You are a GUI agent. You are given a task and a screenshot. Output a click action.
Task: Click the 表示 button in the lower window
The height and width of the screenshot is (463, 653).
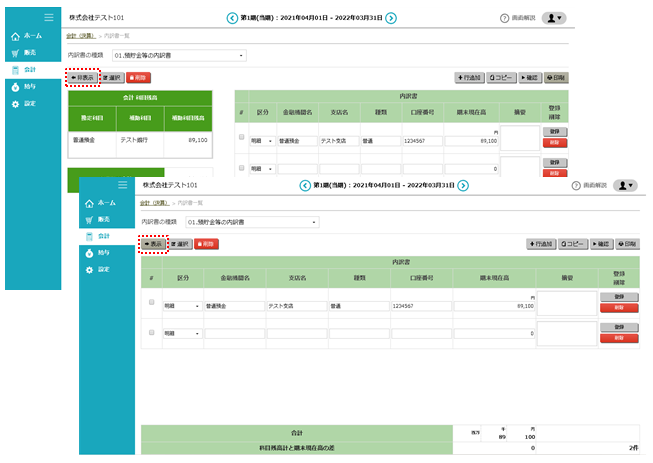coord(153,243)
